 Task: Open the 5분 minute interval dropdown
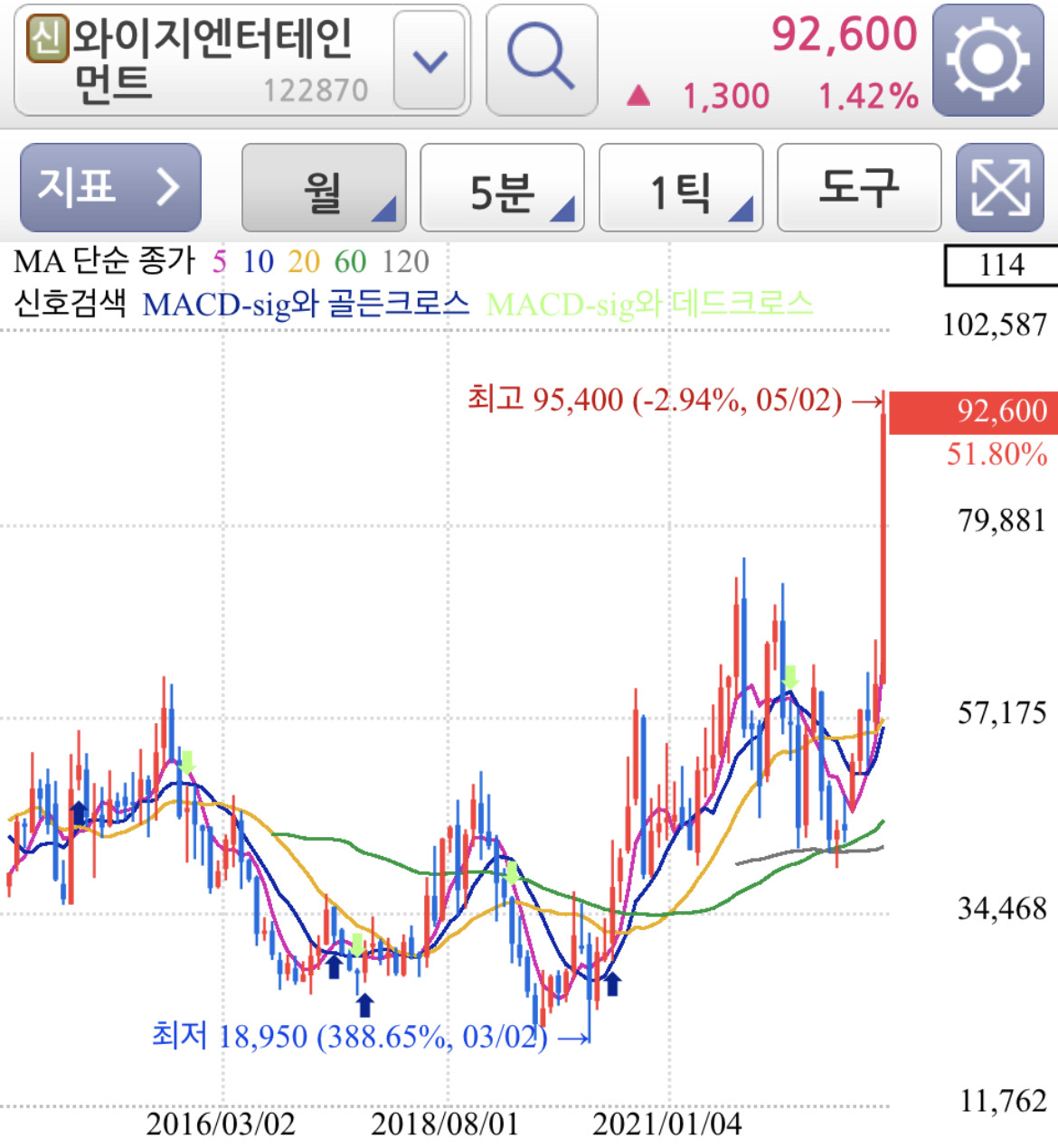pos(503,187)
